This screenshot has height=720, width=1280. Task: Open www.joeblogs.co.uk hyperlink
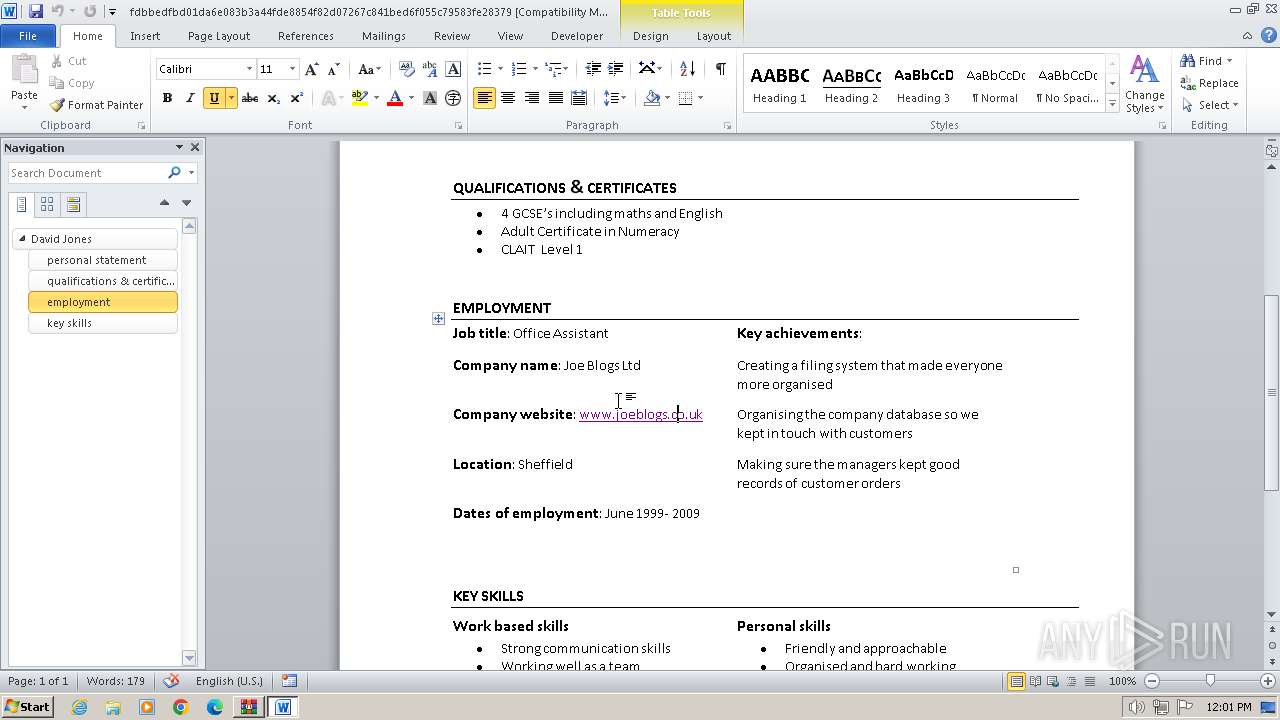click(x=641, y=414)
